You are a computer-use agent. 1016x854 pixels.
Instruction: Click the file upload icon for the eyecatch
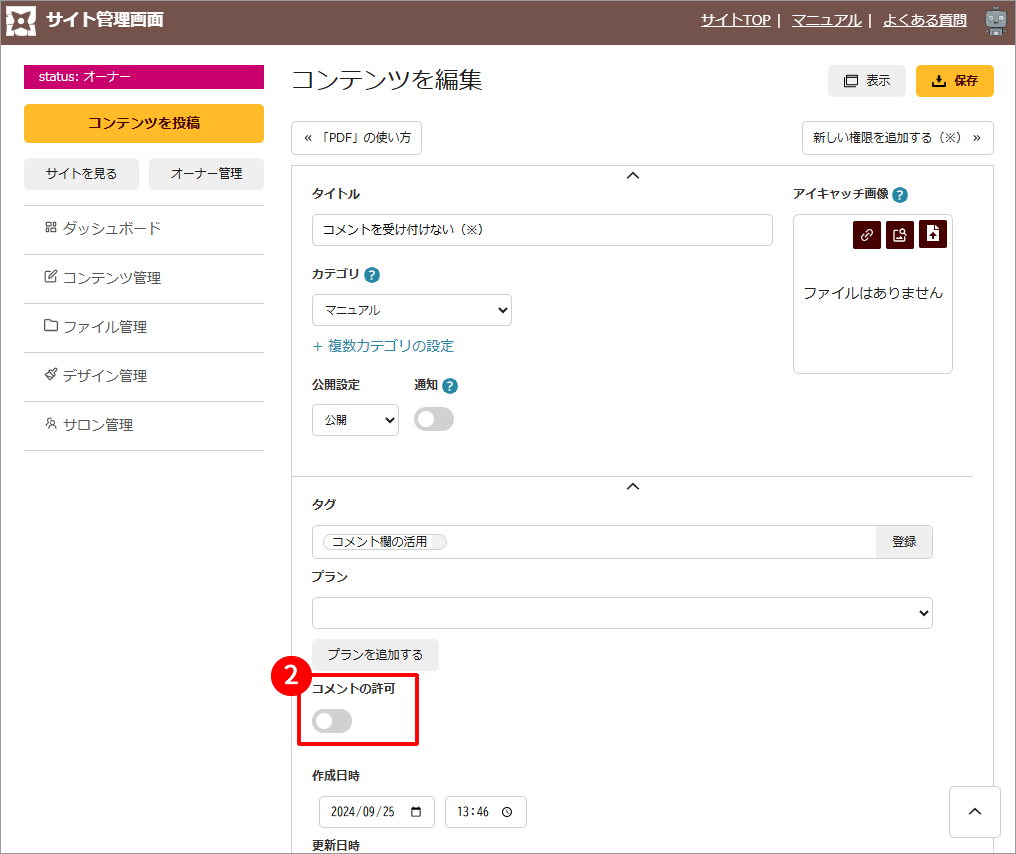(x=933, y=234)
